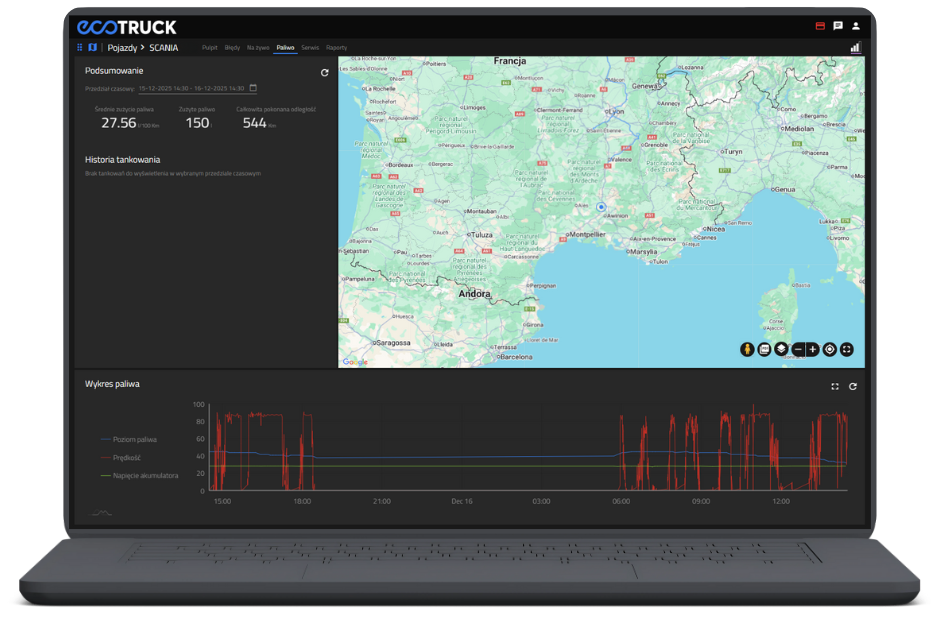Open Street View pegman on map
This screenshot has height=633, width=940.
746,349
